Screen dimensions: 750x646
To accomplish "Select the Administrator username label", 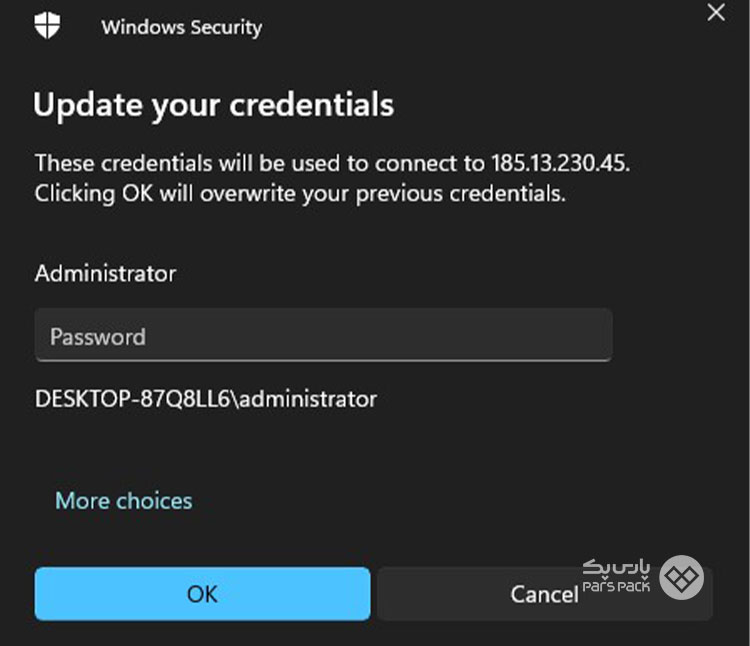I will pyautogui.click(x=105, y=274).
